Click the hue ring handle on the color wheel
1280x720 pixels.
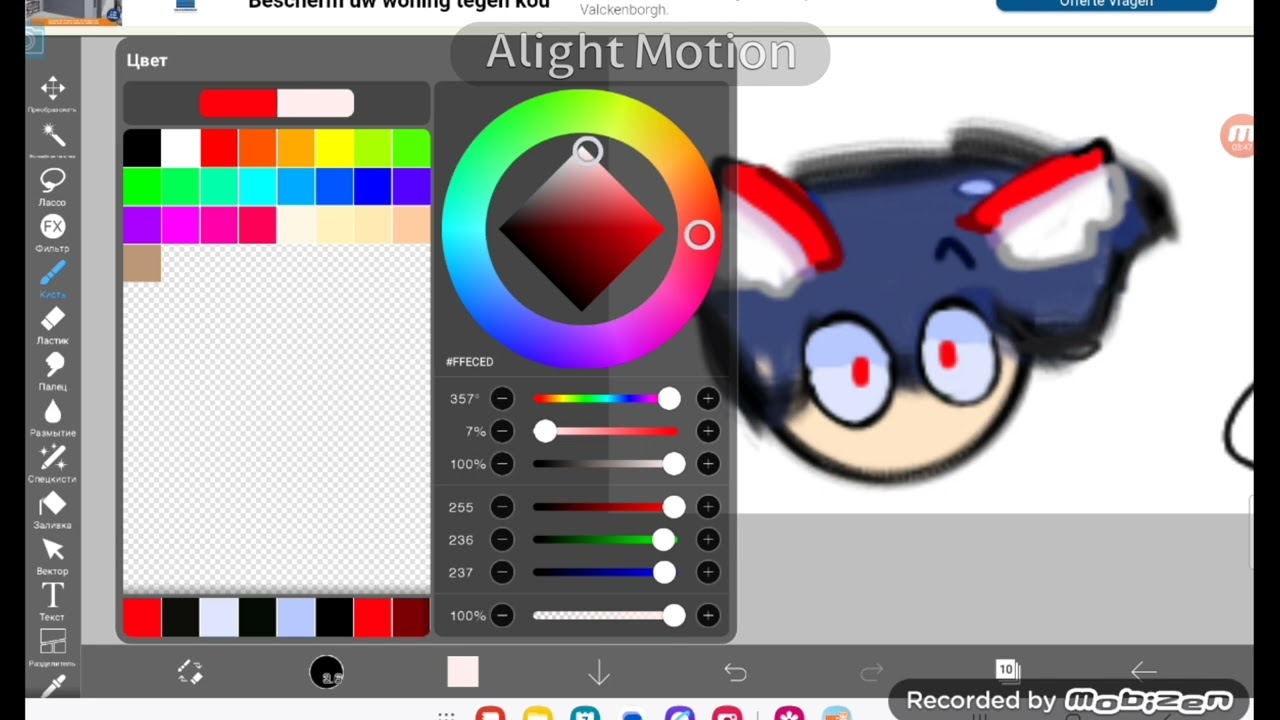(x=699, y=235)
